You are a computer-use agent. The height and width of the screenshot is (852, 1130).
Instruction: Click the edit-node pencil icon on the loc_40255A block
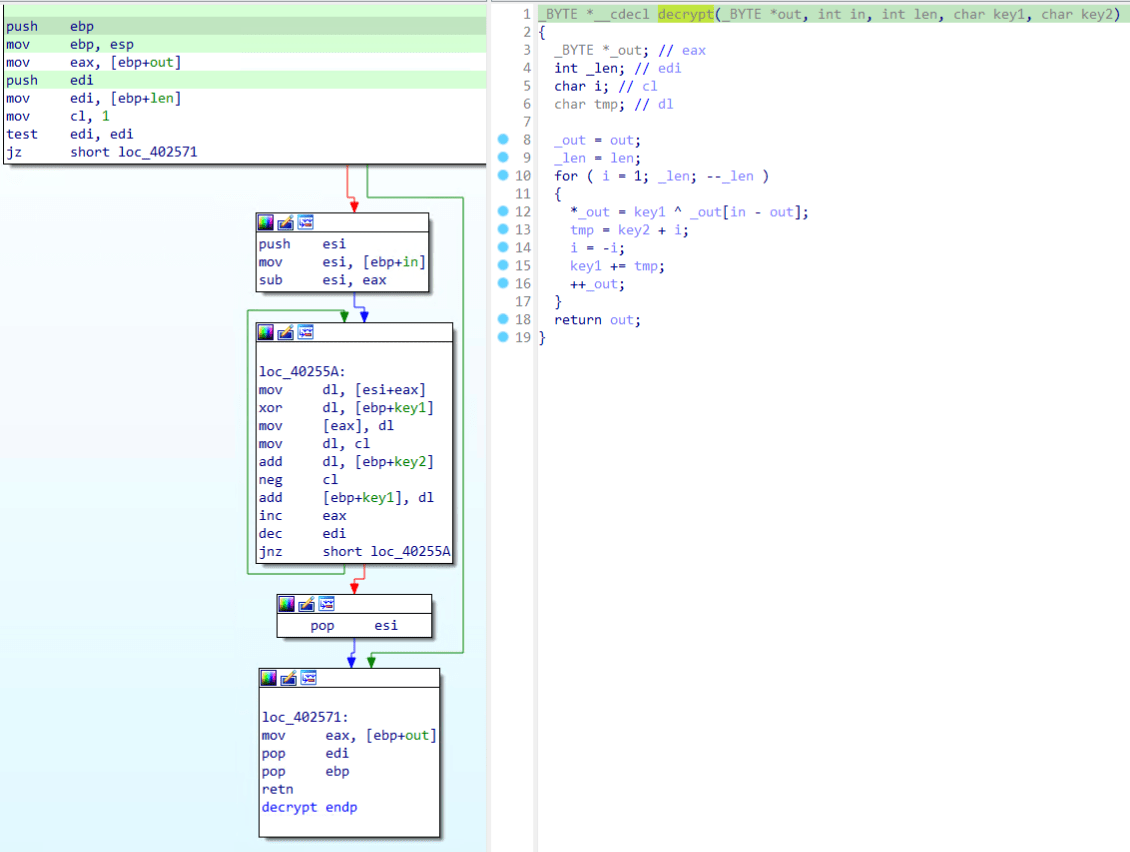tap(285, 332)
